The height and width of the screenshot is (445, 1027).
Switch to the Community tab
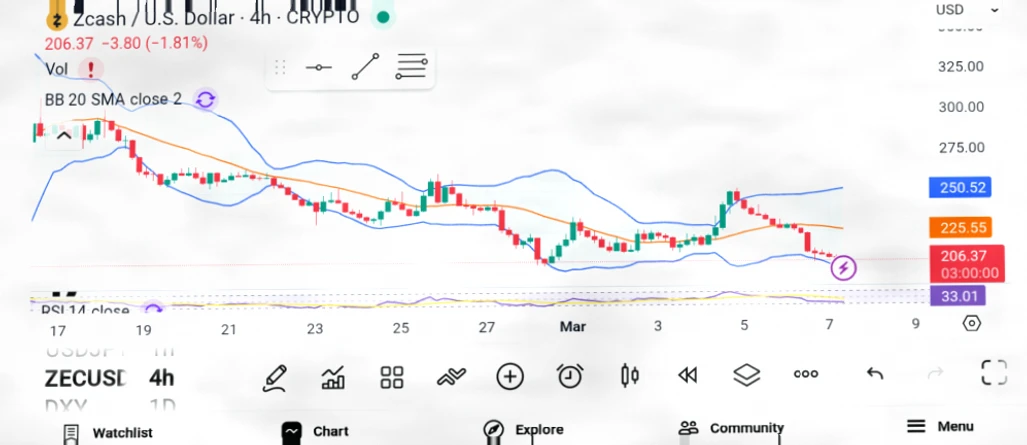731,429
